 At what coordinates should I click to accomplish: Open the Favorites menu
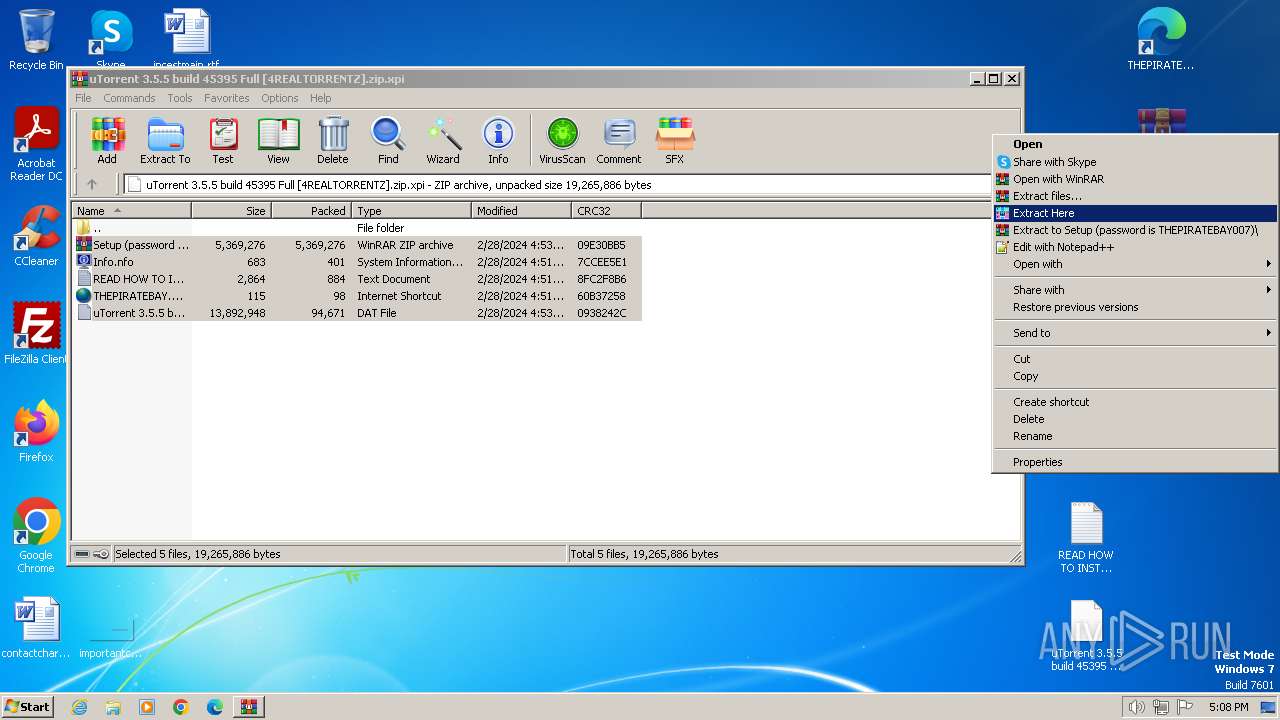(x=227, y=98)
